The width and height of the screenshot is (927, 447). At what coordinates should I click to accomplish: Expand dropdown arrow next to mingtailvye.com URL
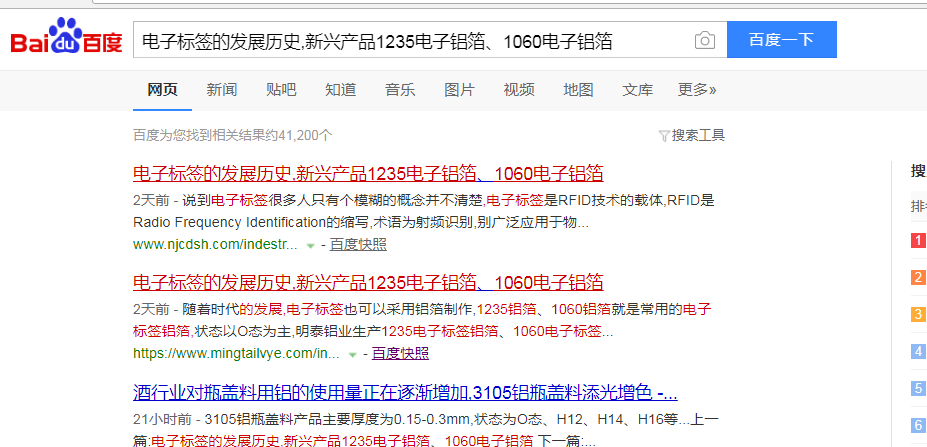click(x=352, y=355)
